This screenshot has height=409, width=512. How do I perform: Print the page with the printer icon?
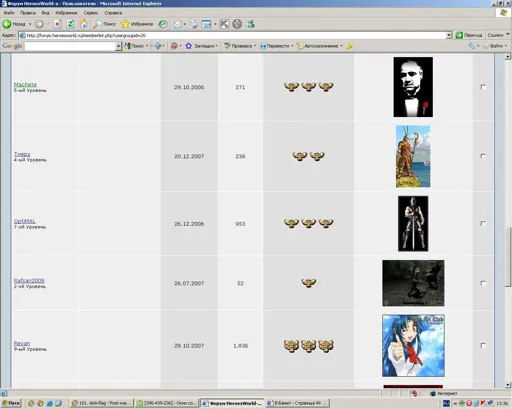194,24
